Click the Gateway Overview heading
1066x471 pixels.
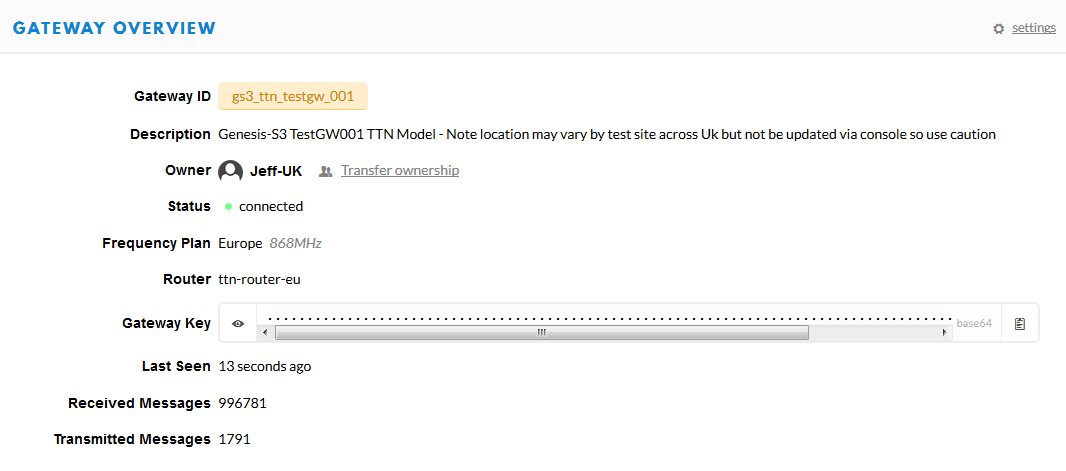[x=114, y=28]
